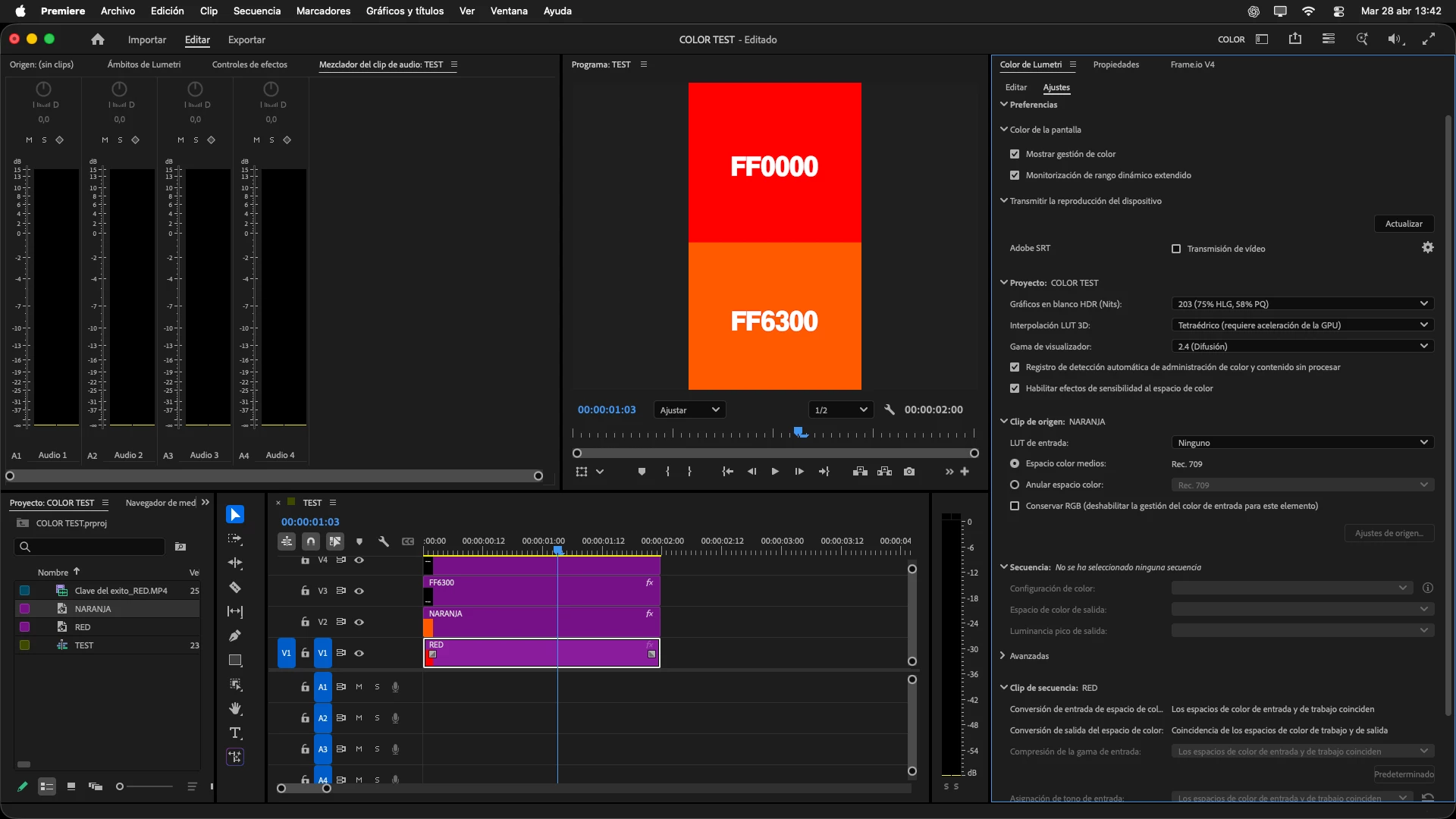
Task: Click the Home icon in the header
Action: (98, 39)
